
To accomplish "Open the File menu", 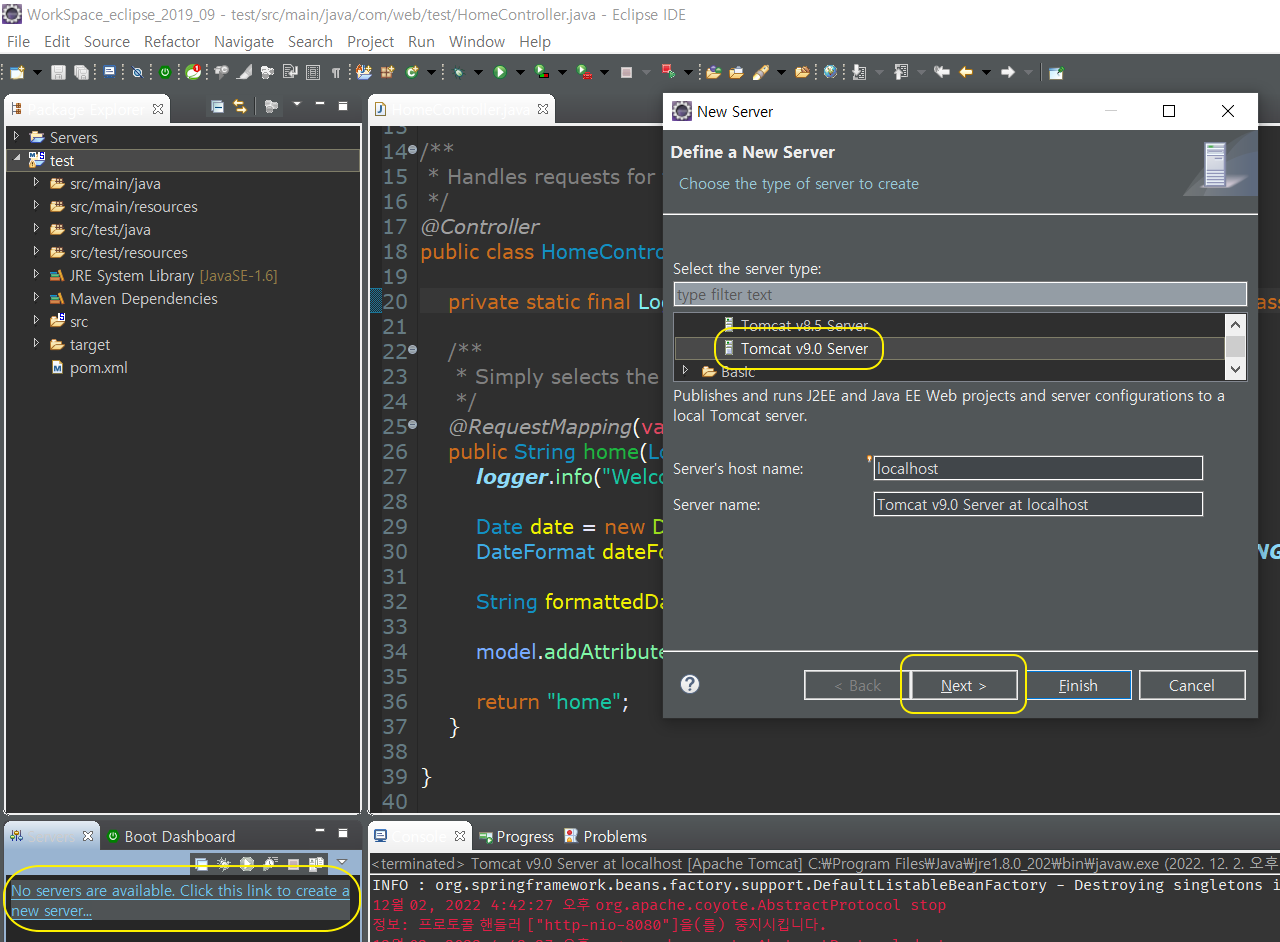I will pos(18,41).
